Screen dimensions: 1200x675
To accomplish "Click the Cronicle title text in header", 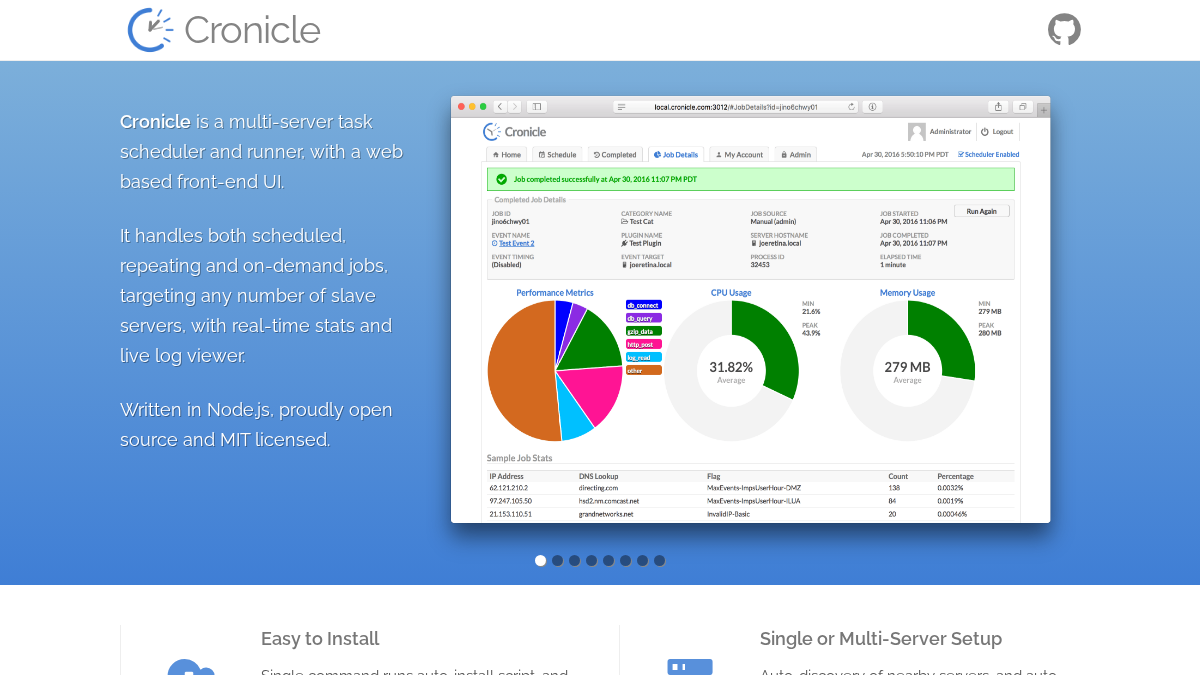I will click(x=252, y=30).
